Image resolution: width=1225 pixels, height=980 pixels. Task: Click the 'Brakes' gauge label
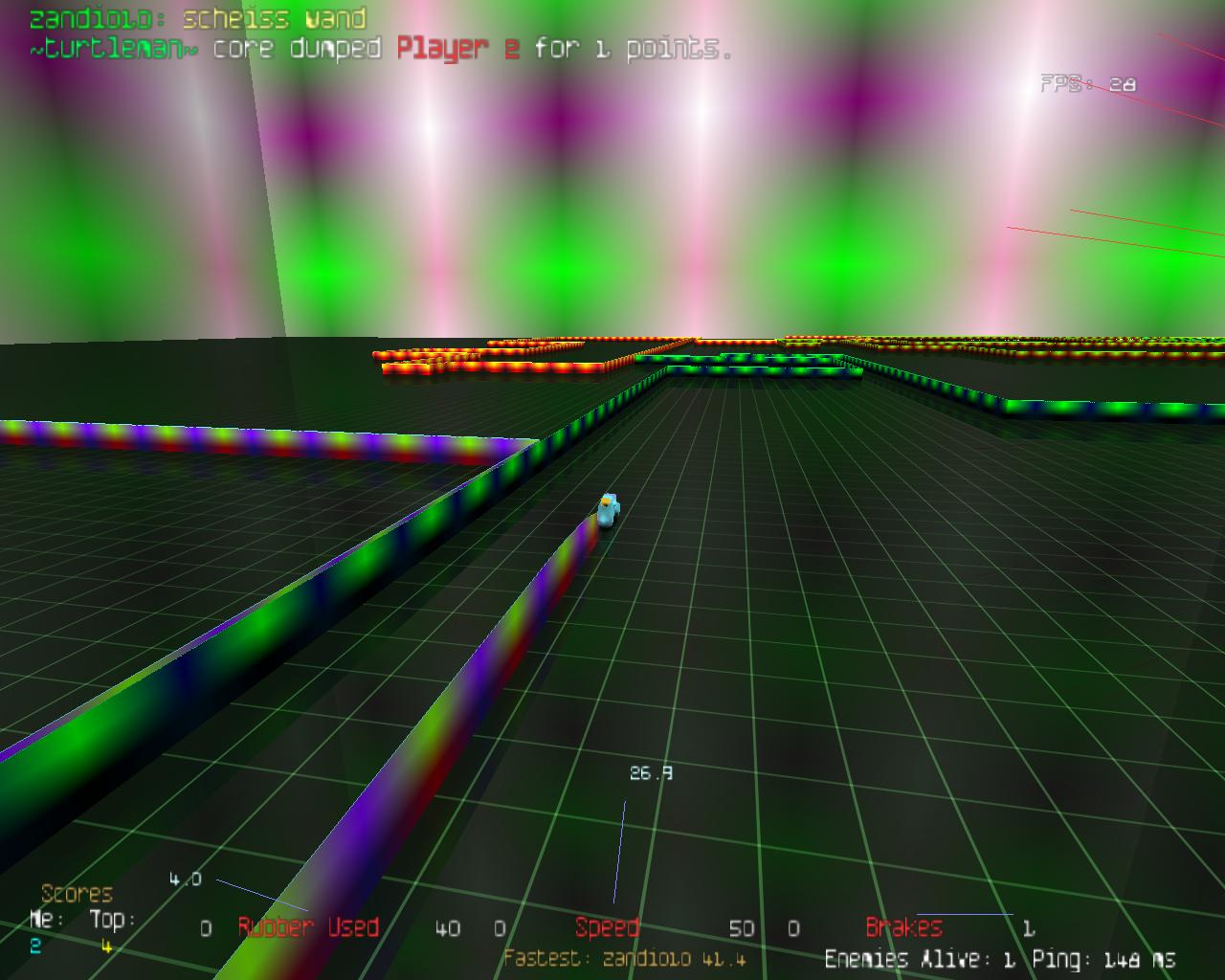(903, 927)
